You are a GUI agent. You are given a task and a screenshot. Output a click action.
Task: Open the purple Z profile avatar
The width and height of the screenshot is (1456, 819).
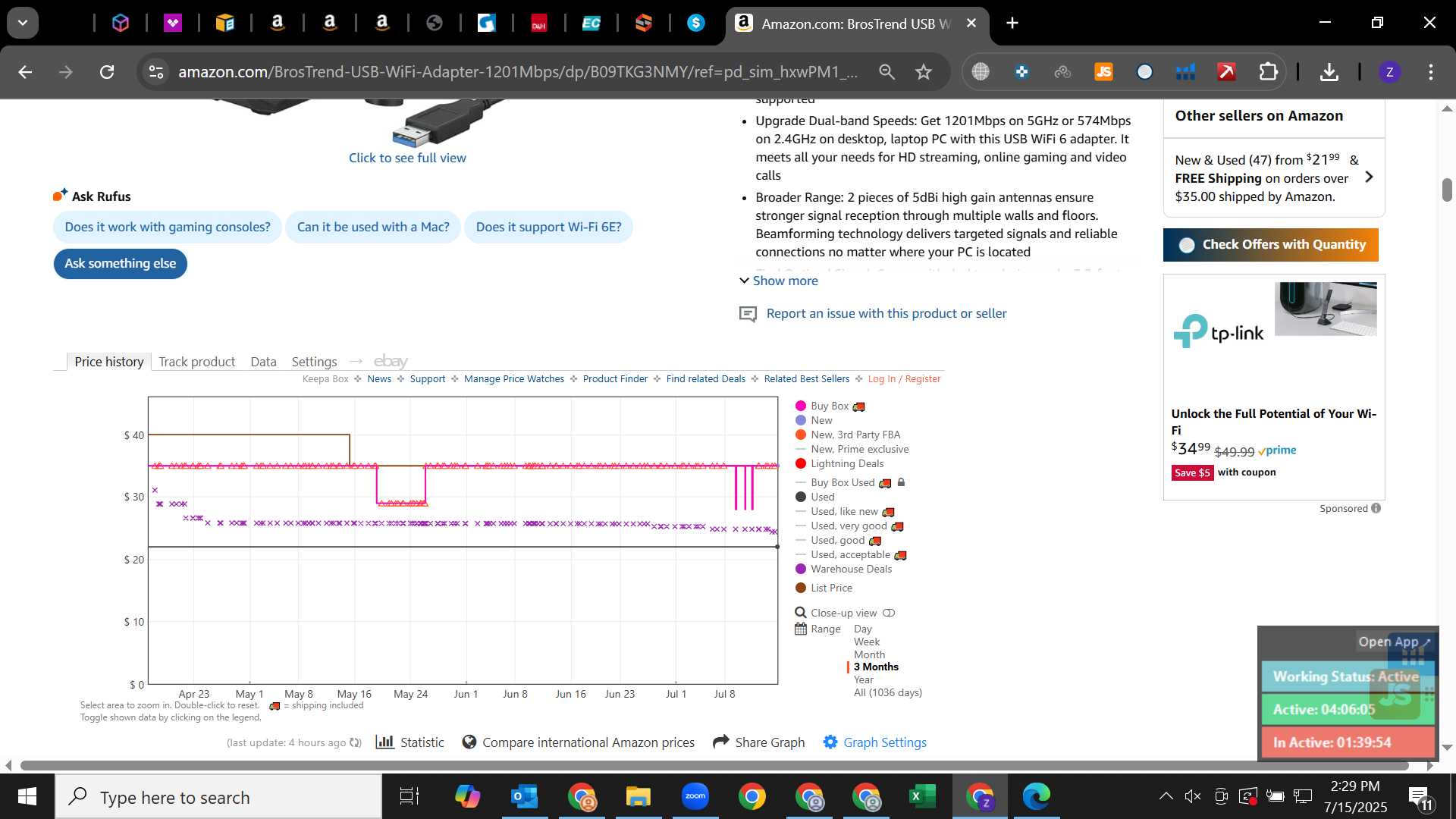[1389, 72]
